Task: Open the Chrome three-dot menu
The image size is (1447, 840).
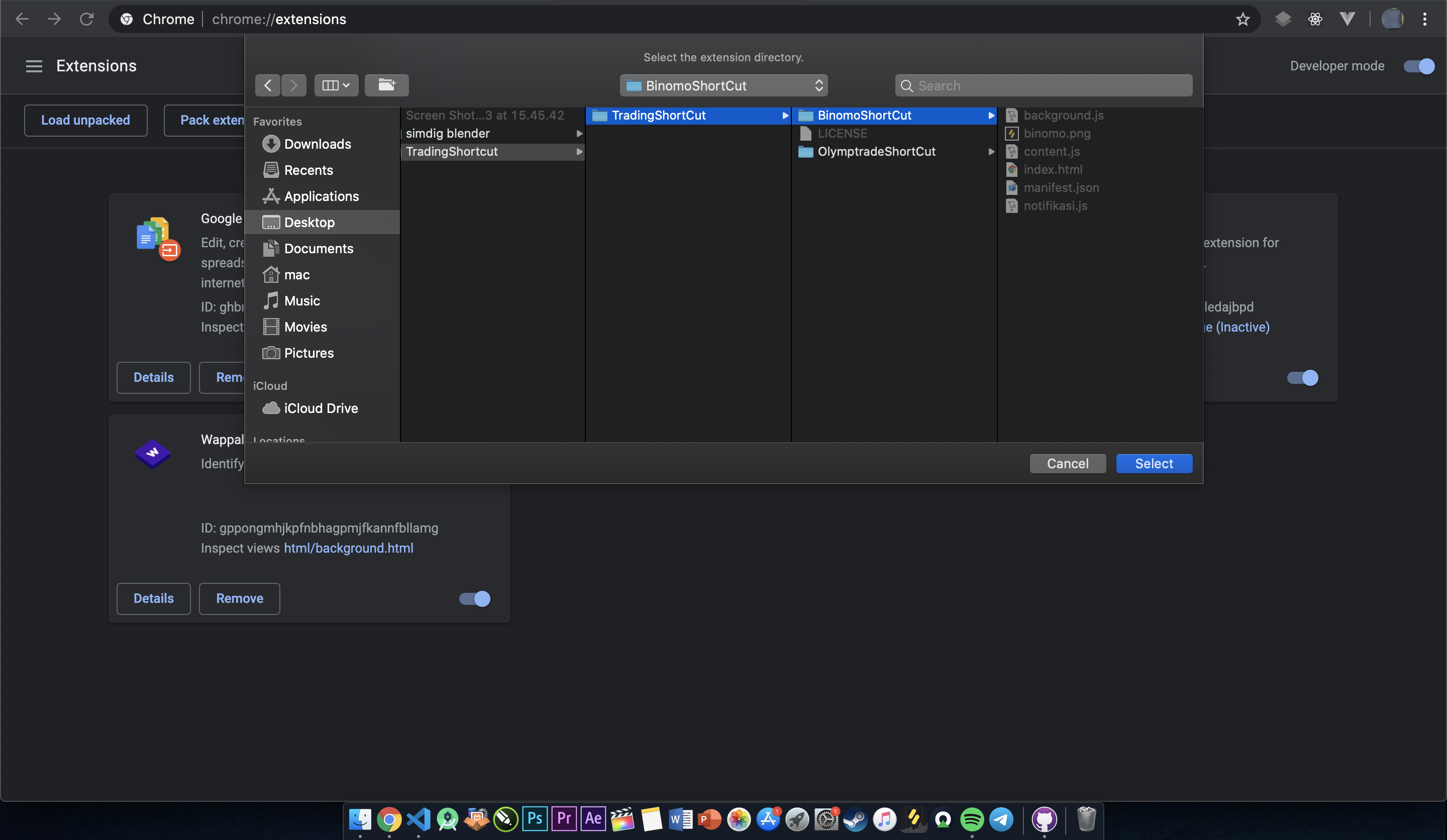Action: (x=1424, y=20)
